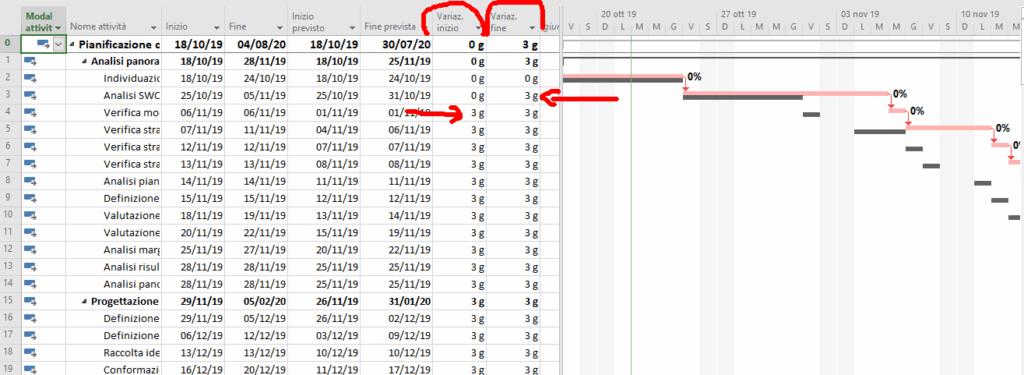The height and width of the screenshot is (375, 1024).
Task: Collapse the Pianificazione project summary task
Action: tap(72, 44)
